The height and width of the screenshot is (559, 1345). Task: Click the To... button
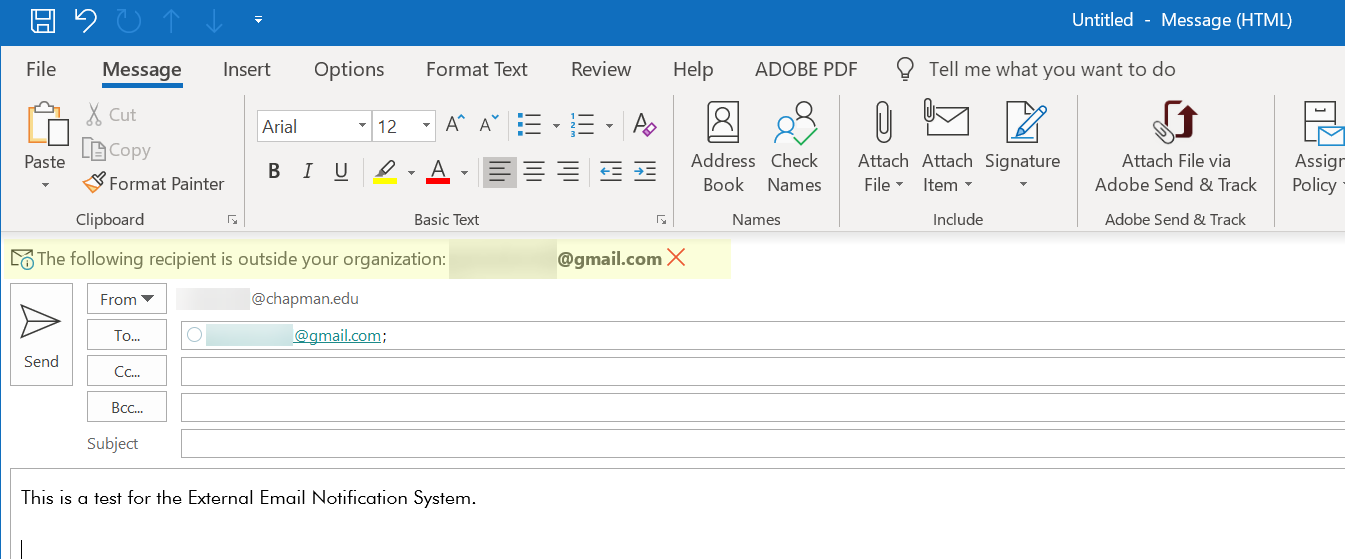[x=126, y=336]
